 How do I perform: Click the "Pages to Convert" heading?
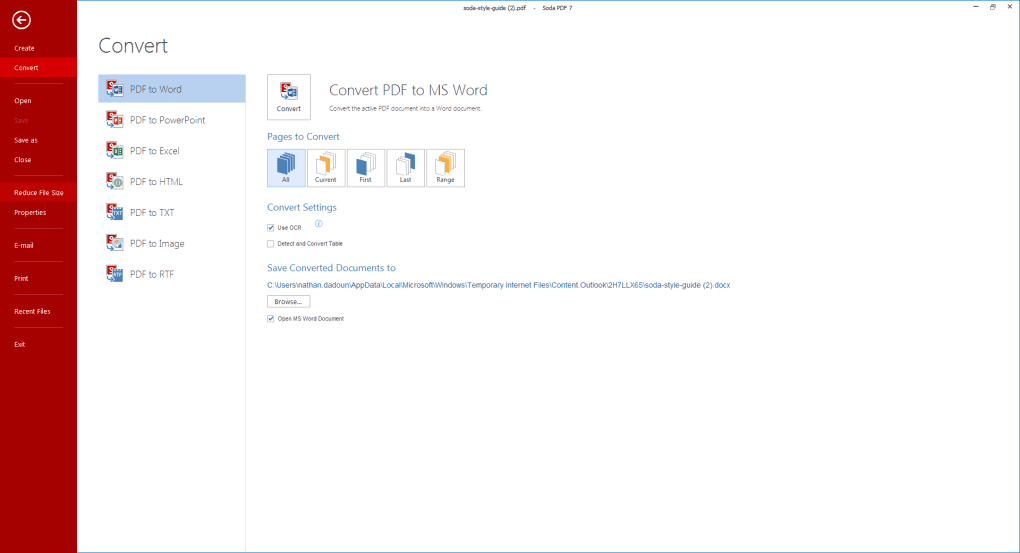(303, 137)
